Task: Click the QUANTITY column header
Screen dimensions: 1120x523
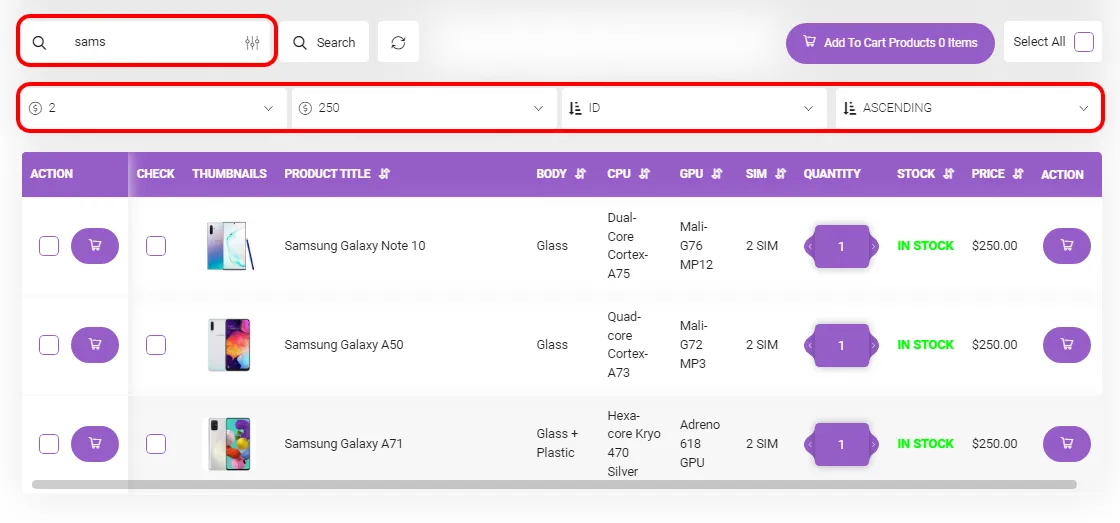Action: 831,174
